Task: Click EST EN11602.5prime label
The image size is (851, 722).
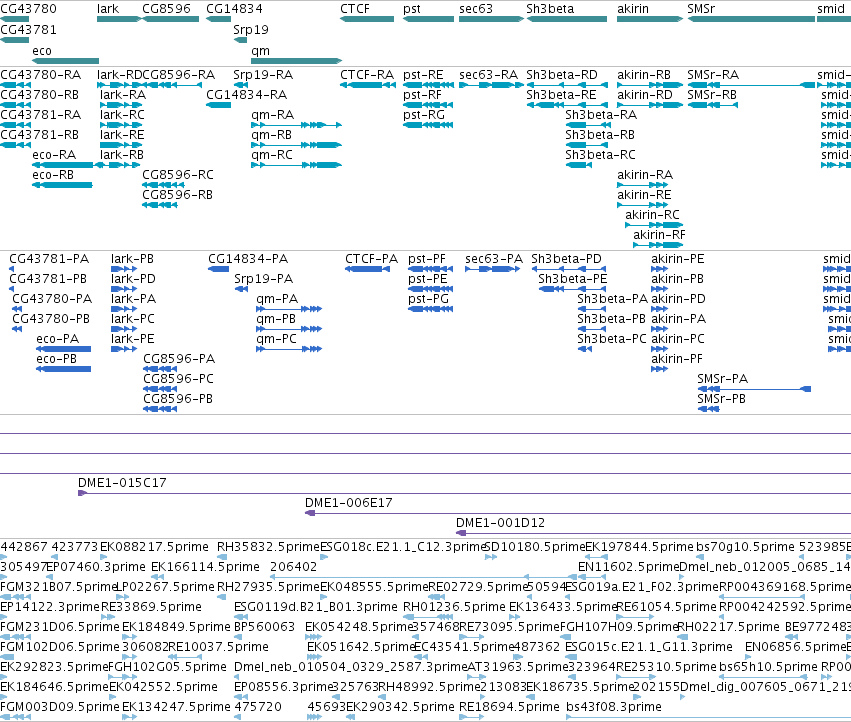Action: tap(628, 567)
